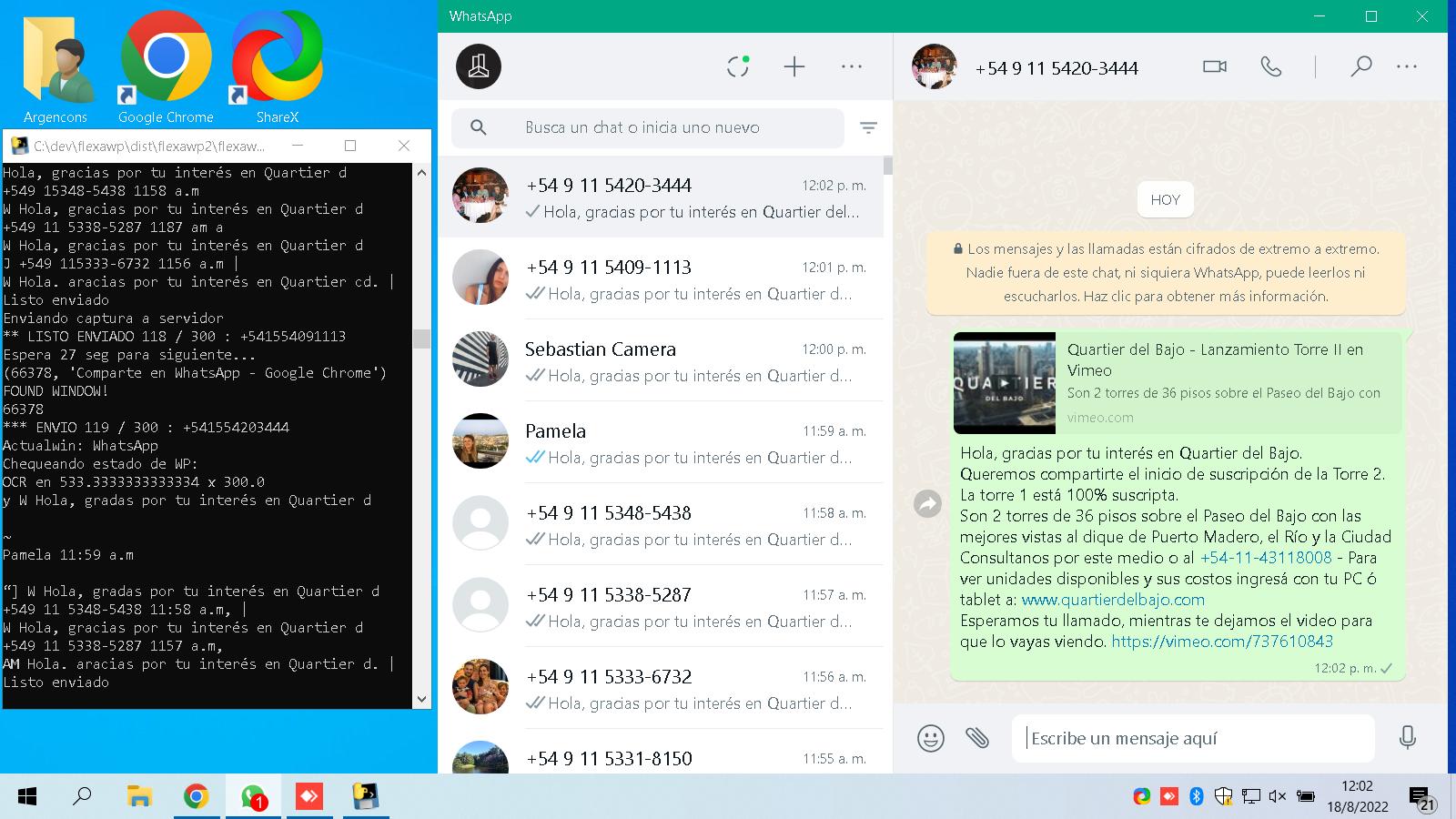Click Sebastian Camera's profile picture
The width and height of the screenshot is (1456, 819).
(x=480, y=359)
